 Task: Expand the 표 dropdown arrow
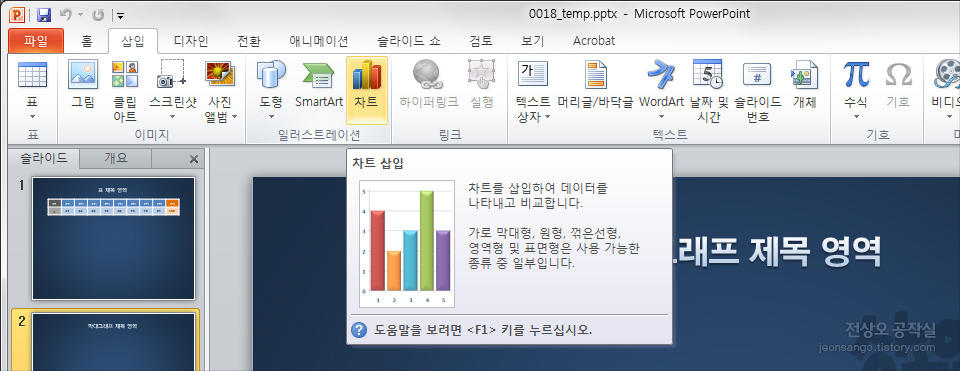click(32, 116)
